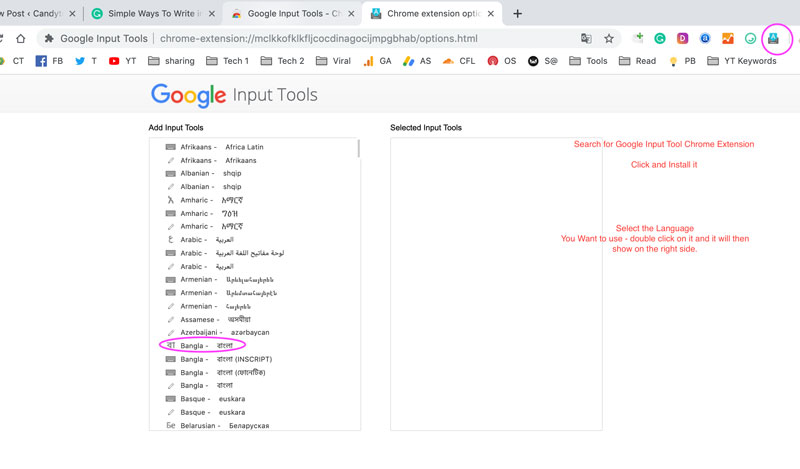Image resolution: width=800 pixels, height=469 pixels.
Task: Click the Google Input Tools logo
Action: coord(234,95)
